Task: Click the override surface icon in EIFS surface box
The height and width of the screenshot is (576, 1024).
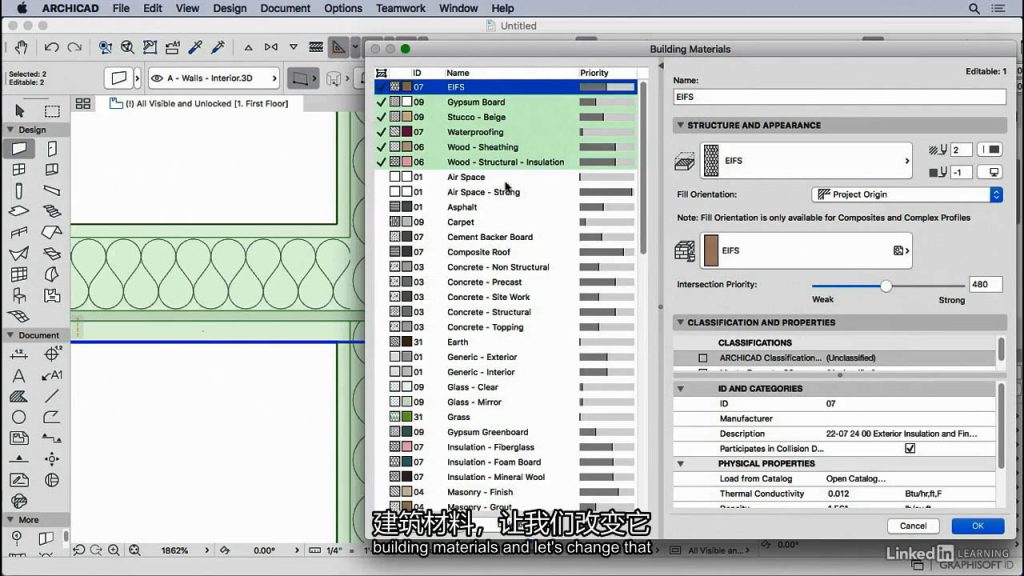Action: [x=899, y=251]
